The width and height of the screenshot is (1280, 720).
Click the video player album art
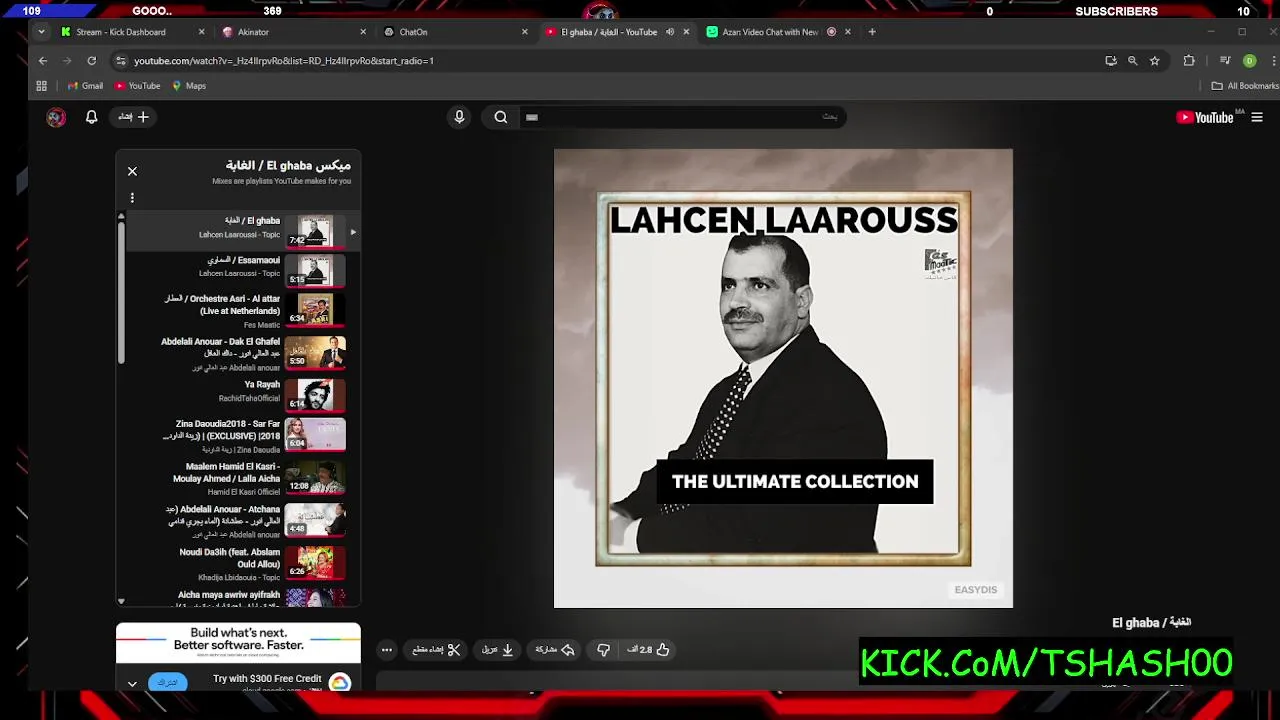(x=783, y=378)
